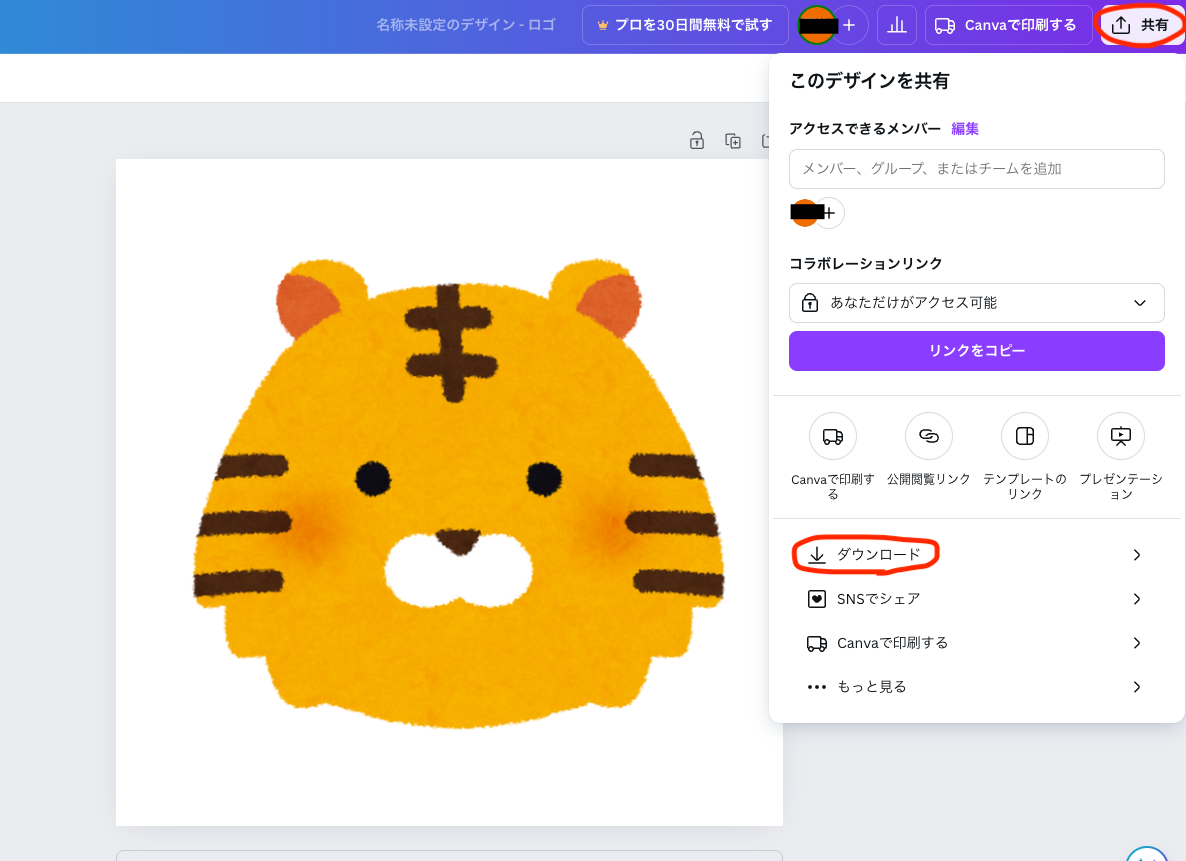The height and width of the screenshot is (861, 1186).
Task: Select プレゼンテーション icon
Action: (x=1121, y=436)
